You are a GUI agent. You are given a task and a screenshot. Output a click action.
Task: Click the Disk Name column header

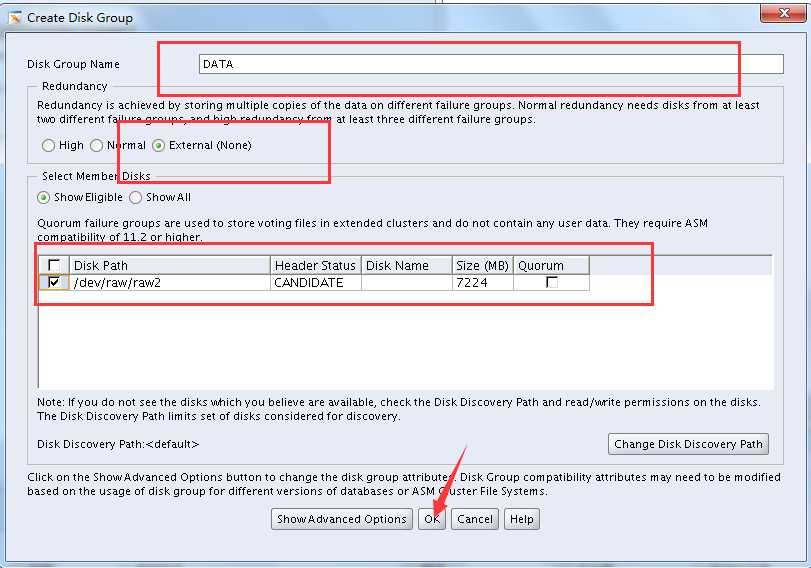coord(407,265)
